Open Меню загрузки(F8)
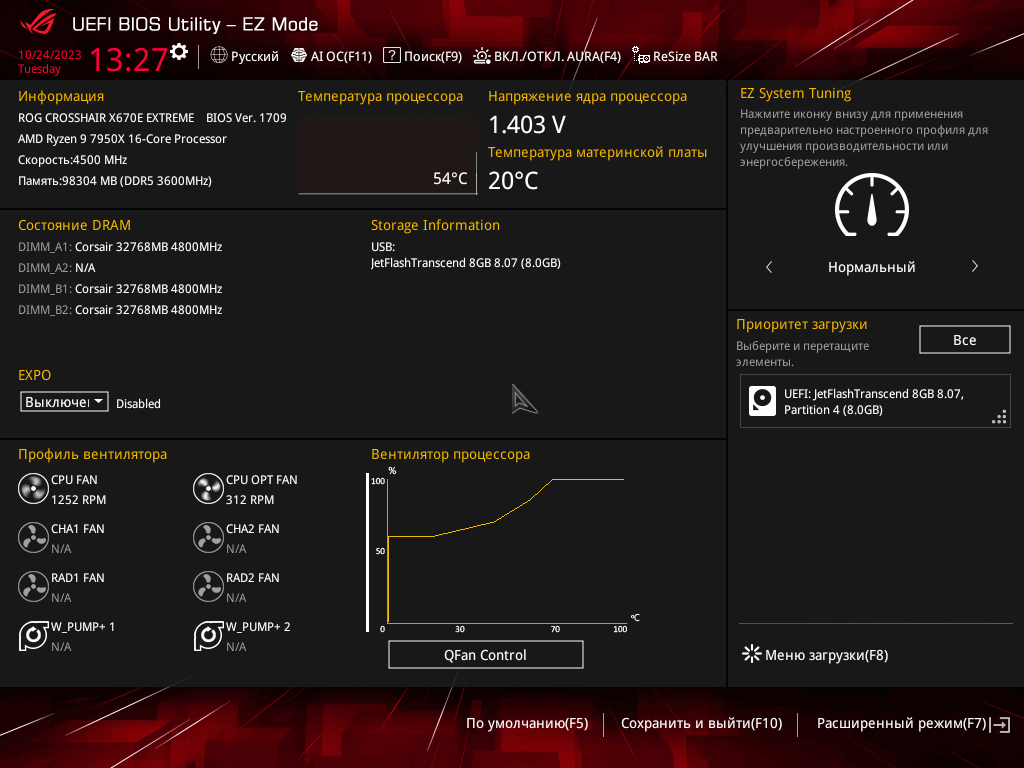This screenshot has width=1024, height=768. [815, 654]
